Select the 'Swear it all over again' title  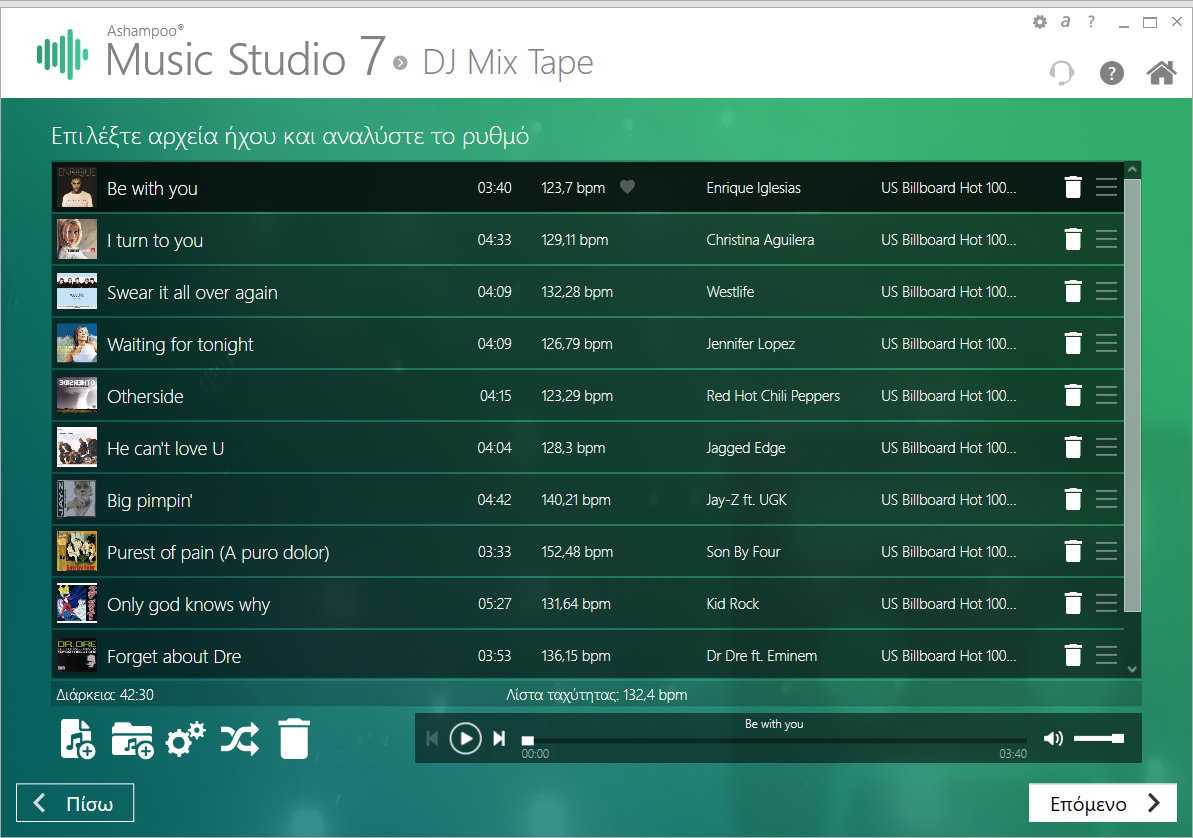tap(192, 293)
